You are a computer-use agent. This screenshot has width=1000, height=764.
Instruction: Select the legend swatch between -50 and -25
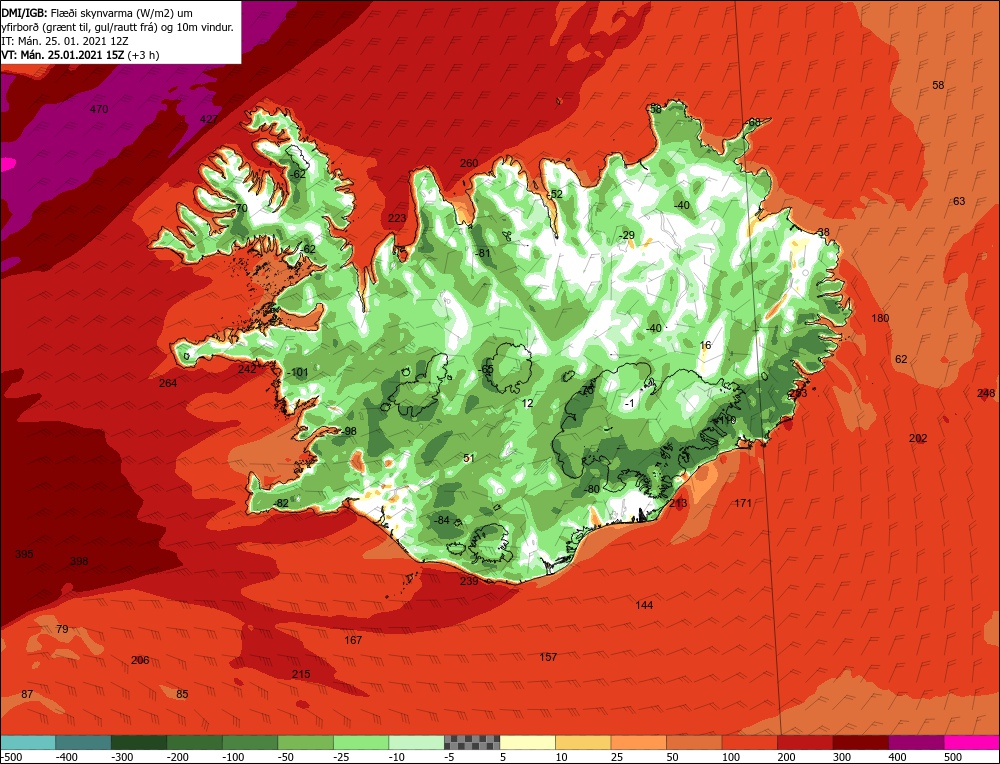[305, 742]
